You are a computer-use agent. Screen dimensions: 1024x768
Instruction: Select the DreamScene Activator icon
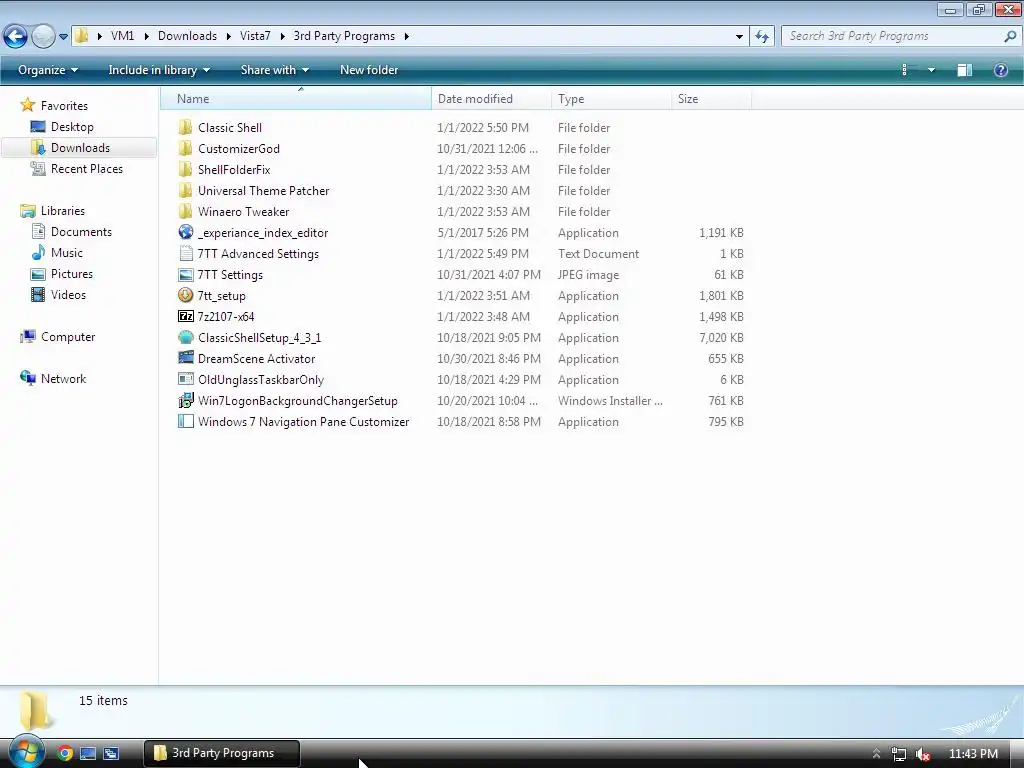click(185, 358)
